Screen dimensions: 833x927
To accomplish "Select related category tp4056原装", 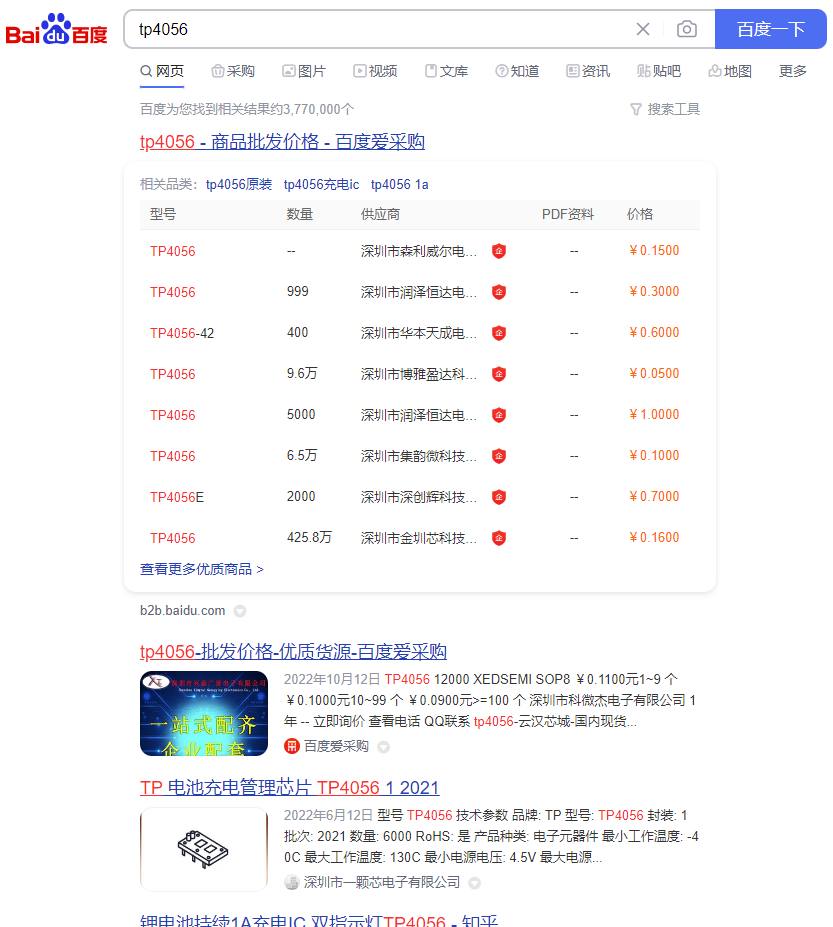I will point(239,184).
